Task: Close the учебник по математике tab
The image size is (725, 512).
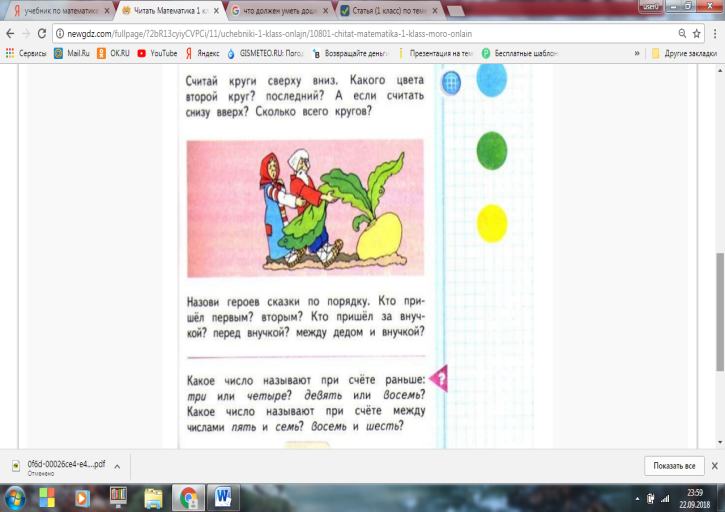Action: click(107, 11)
